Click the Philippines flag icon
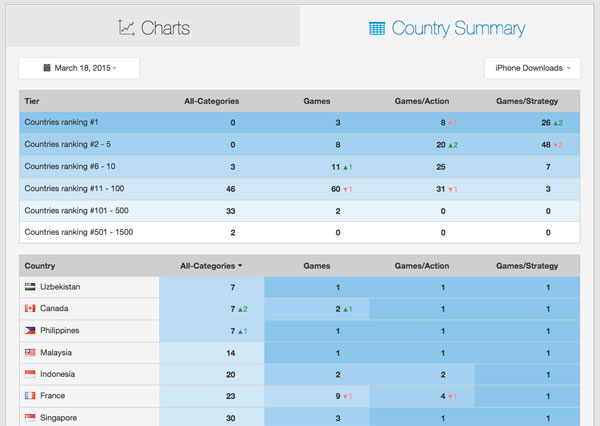This screenshot has height=426, width=600. (x=30, y=330)
